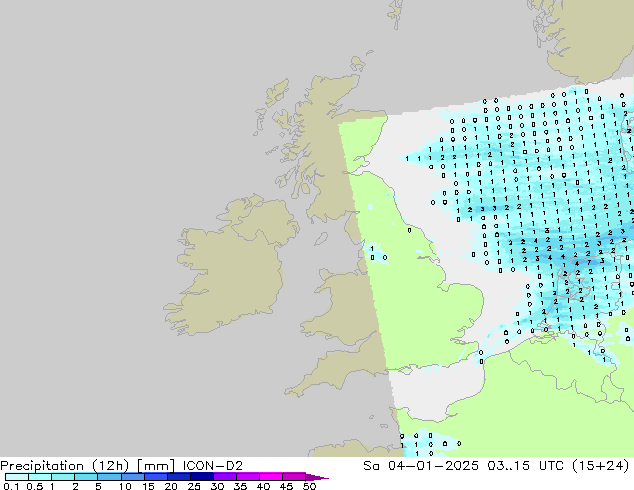Select the 35–40 mm legend color swatch
The width and height of the screenshot is (634, 490).
pyautogui.click(x=248, y=477)
